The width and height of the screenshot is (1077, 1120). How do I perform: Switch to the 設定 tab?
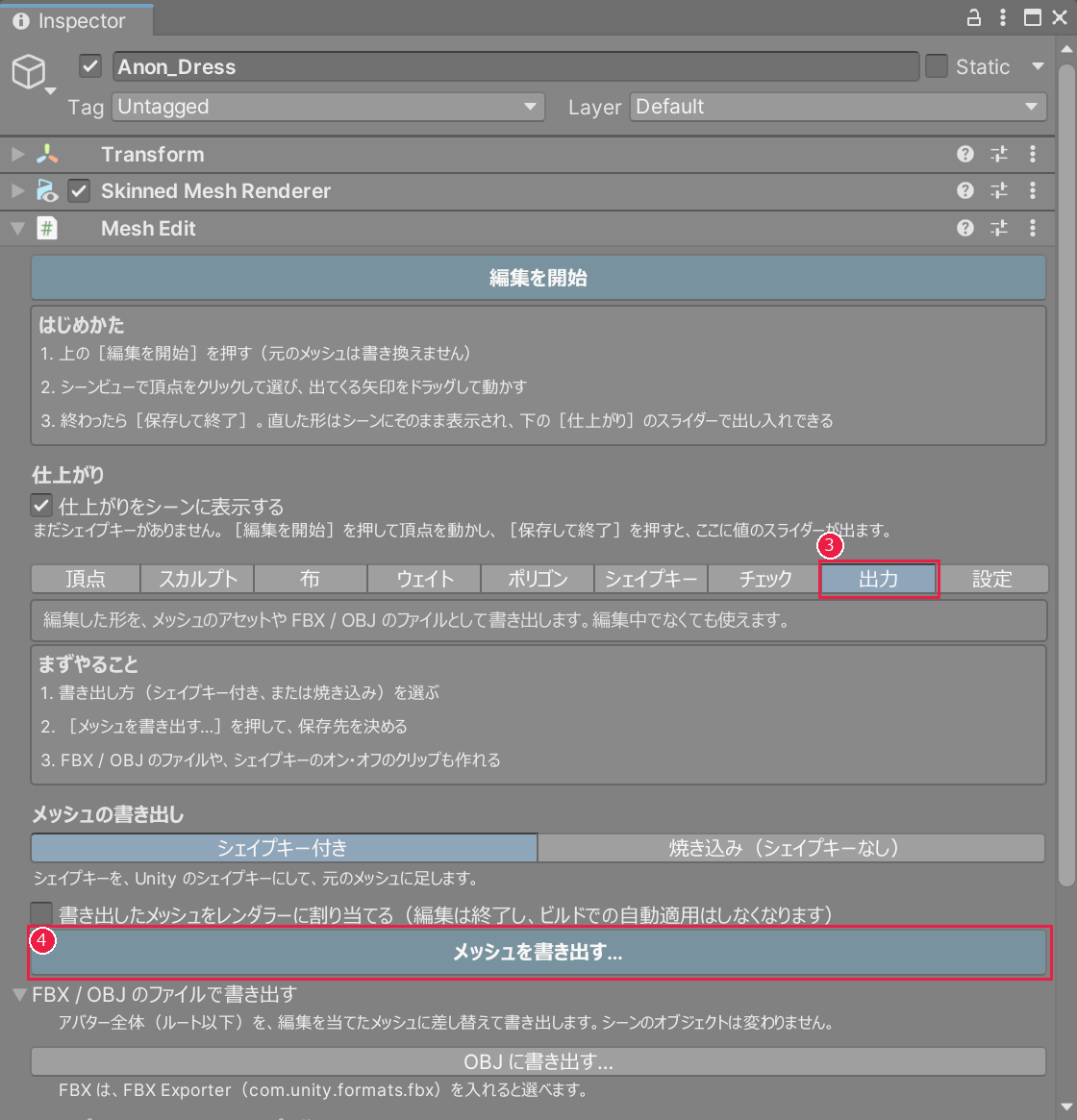tap(992, 579)
